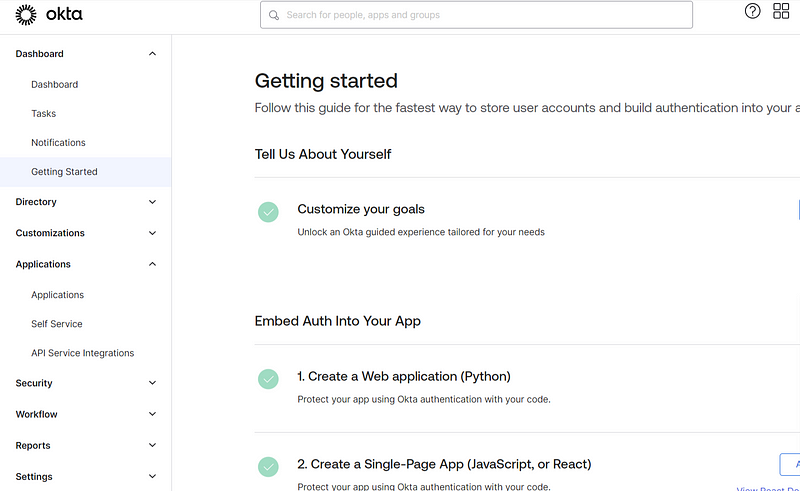Click Create a Single-Page App title
The width and height of the screenshot is (800, 491).
coord(444,464)
